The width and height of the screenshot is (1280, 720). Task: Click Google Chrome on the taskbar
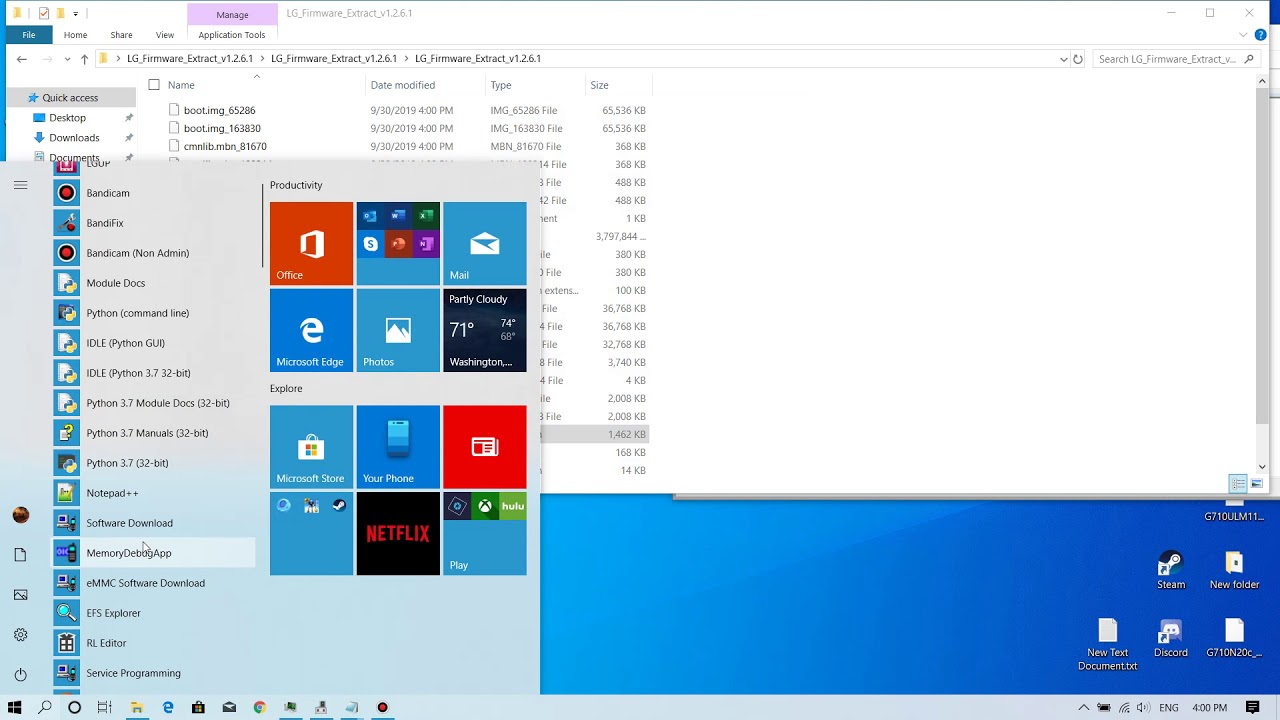pos(259,707)
